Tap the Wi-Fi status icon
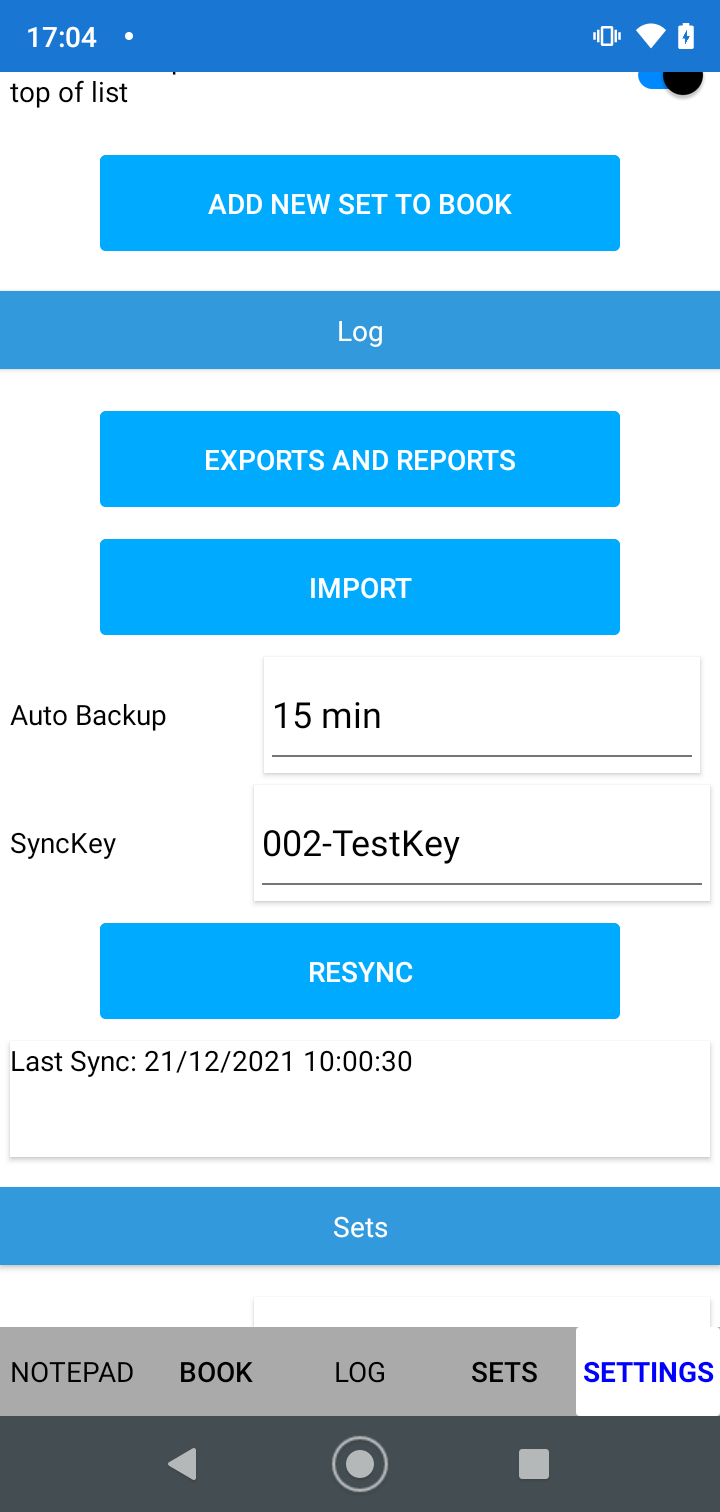The height and width of the screenshot is (1512, 720). coord(649,36)
